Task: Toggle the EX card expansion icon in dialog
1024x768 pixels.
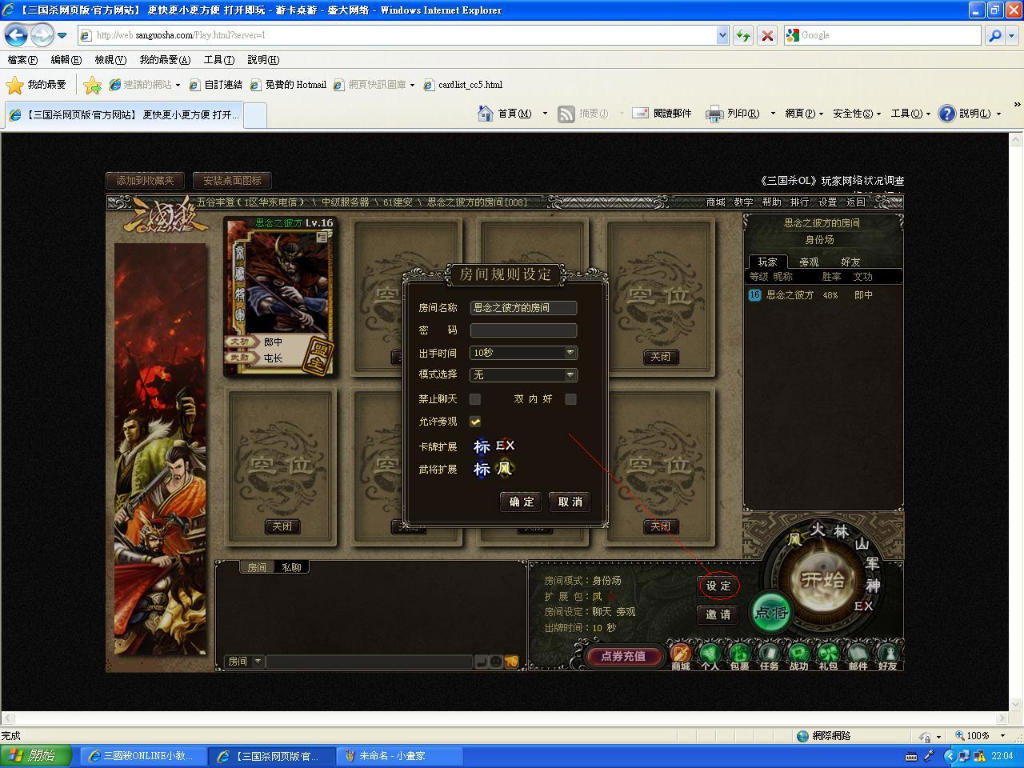Action: pyautogui.click(x=505, y=445)
